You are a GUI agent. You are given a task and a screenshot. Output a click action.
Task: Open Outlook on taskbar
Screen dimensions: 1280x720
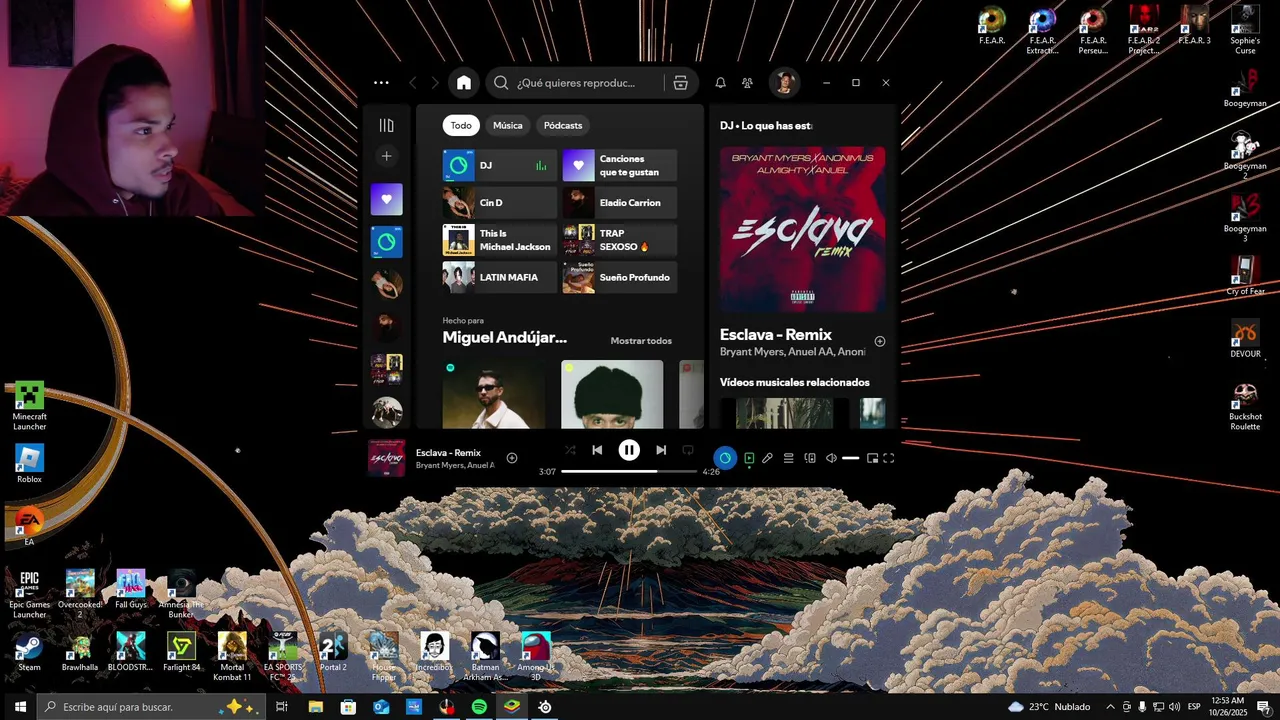point(381,707)
